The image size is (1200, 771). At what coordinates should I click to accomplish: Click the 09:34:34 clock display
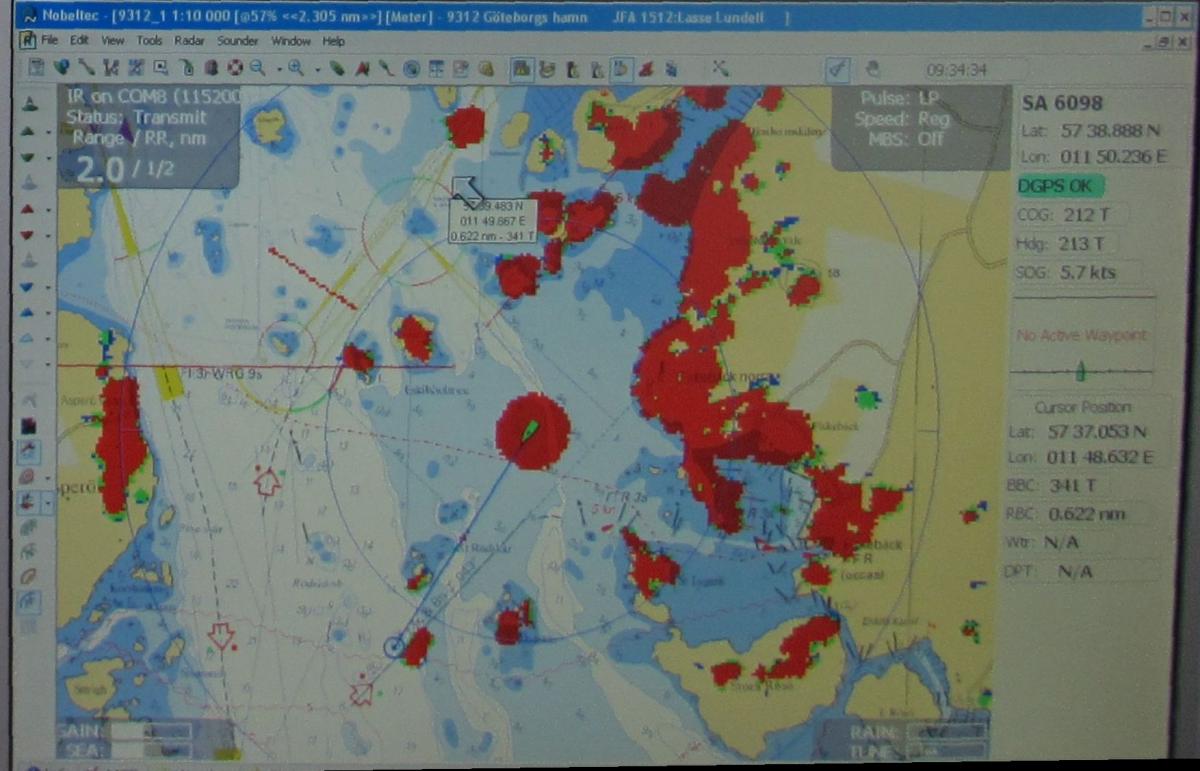tap(956, 69)
